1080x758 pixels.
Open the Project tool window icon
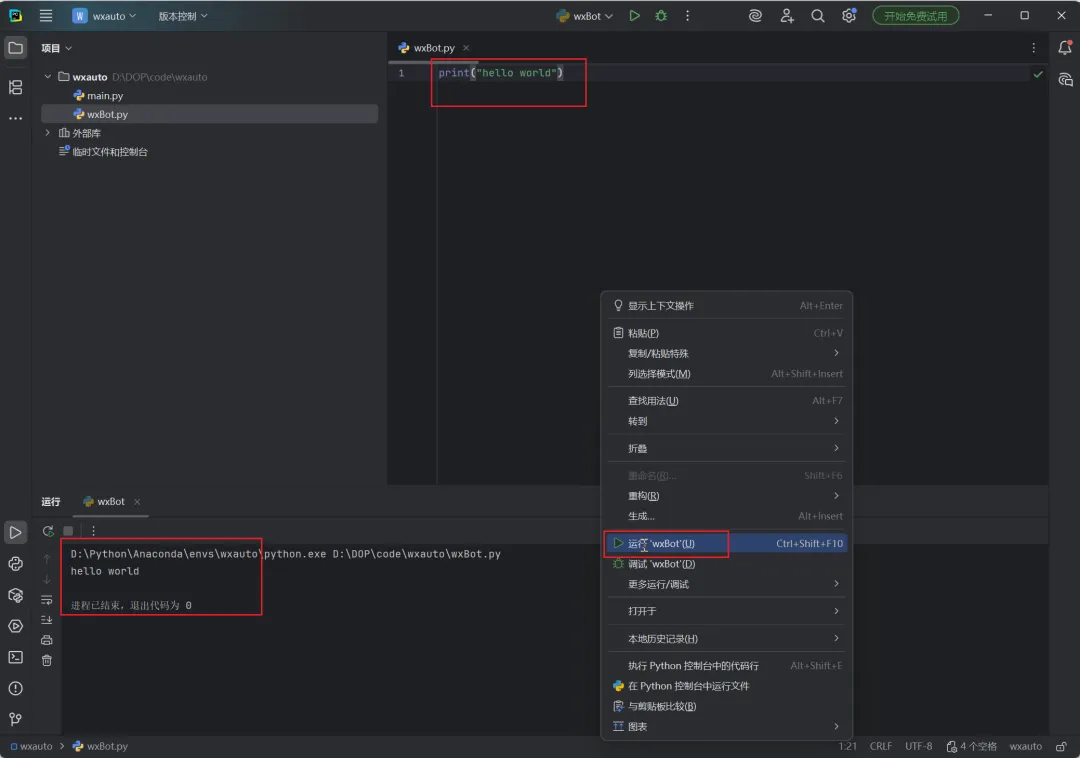15,48
